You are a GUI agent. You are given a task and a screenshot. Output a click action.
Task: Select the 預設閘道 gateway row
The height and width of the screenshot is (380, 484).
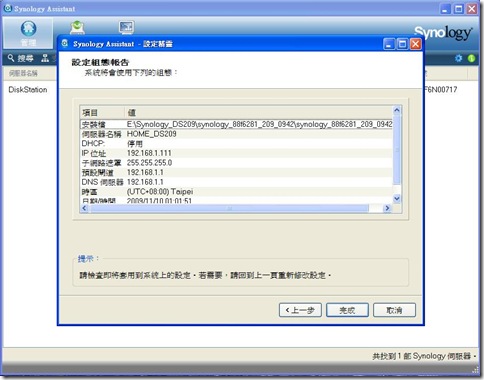[x=236, y=173]
